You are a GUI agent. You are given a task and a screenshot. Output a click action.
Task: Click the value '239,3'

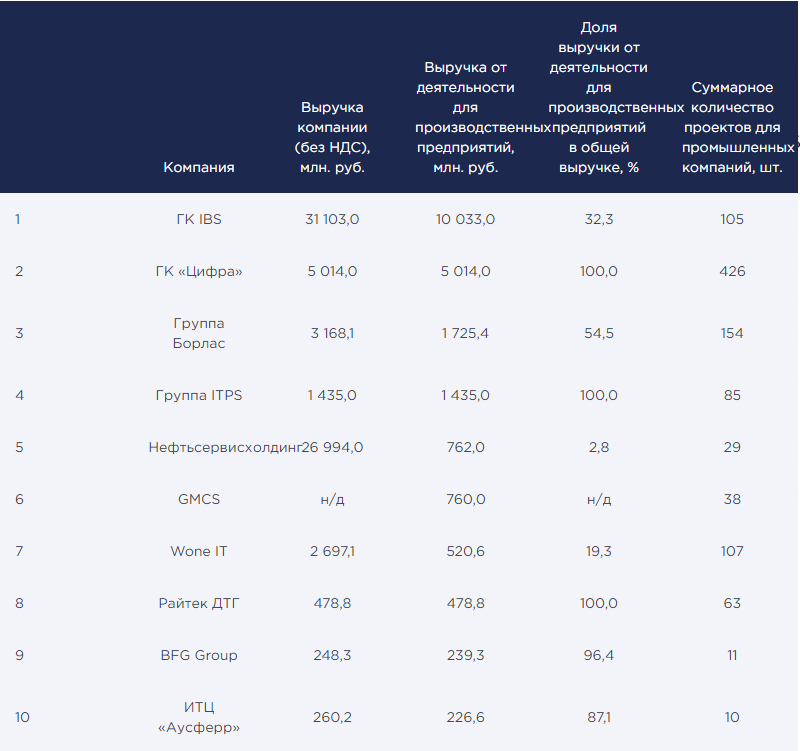[x=465, y=656]
